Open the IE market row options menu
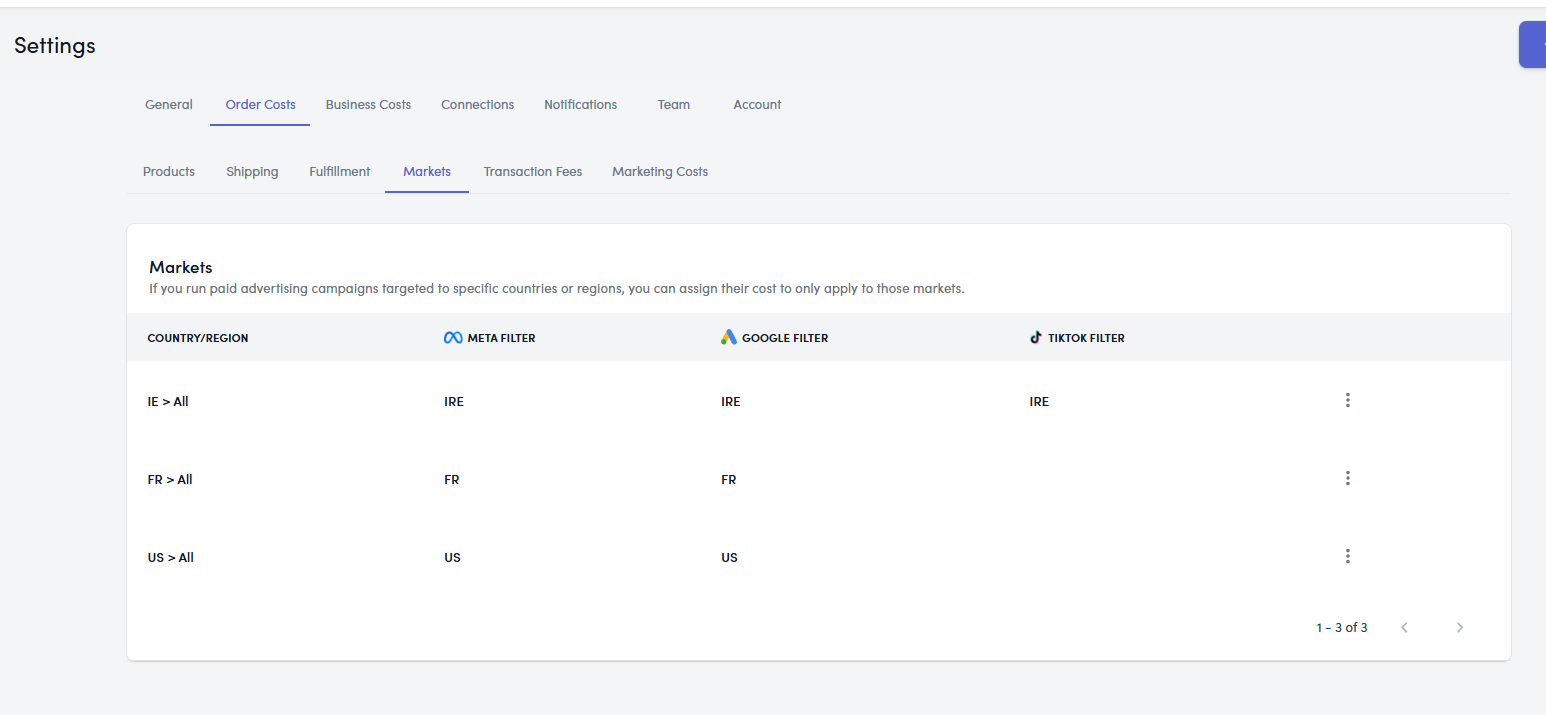The image size is (1546, 715). (x=1347, y=400)
